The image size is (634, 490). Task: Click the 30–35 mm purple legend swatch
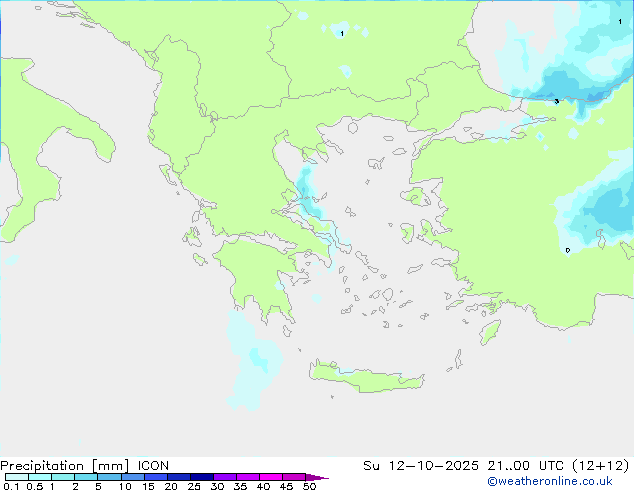tap(225, 477)
